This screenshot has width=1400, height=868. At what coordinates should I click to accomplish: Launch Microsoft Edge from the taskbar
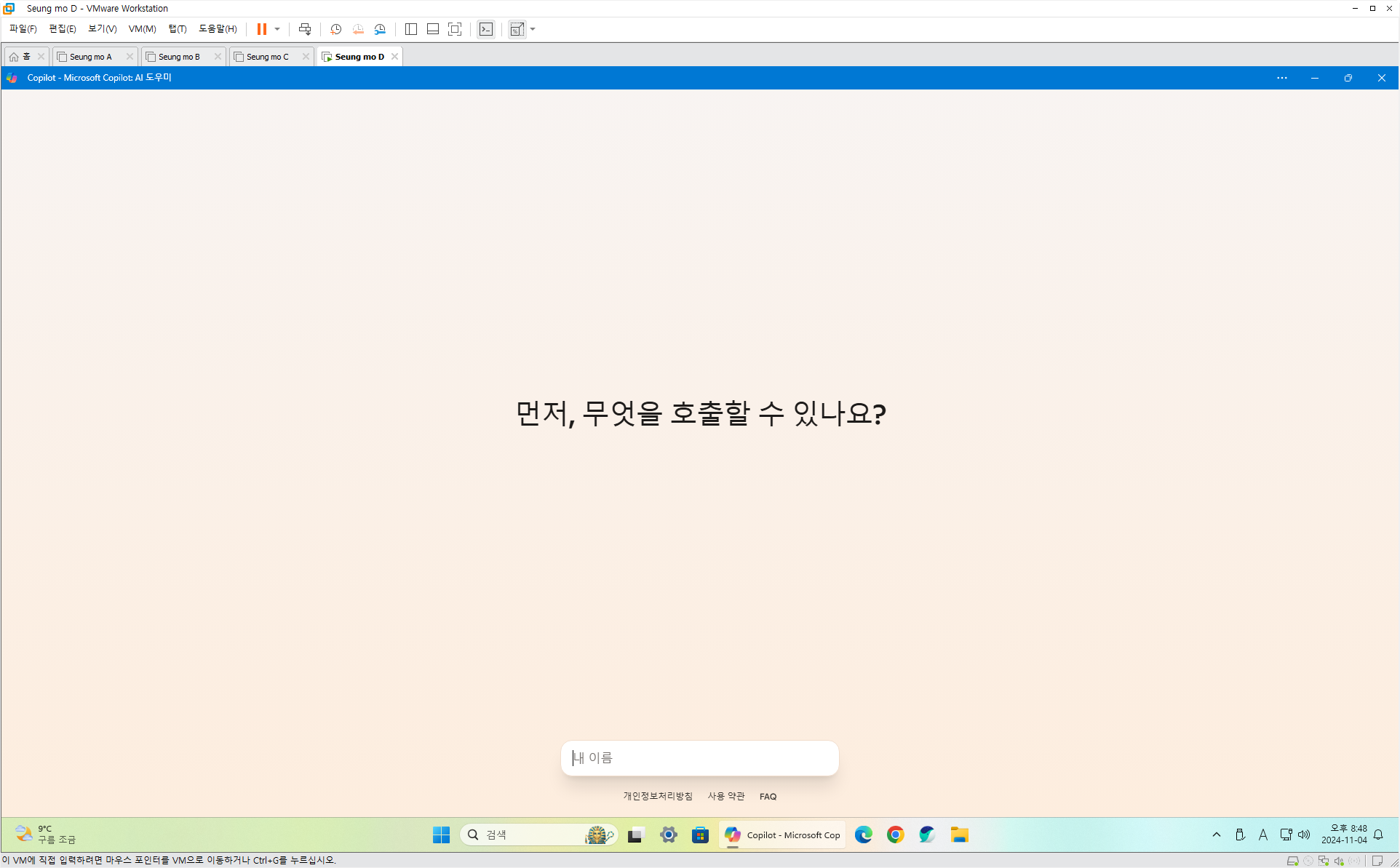click(863, 835)
